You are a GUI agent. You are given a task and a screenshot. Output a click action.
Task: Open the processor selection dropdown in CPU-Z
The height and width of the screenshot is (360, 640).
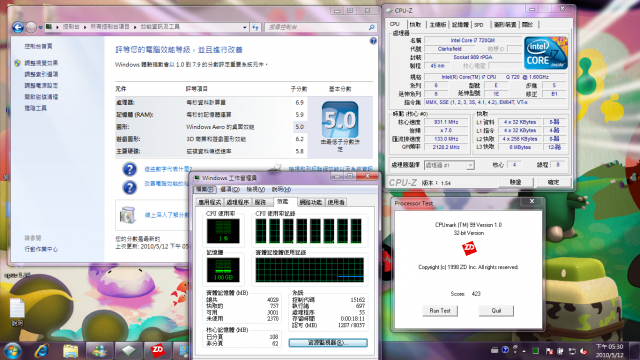point(470,165)
